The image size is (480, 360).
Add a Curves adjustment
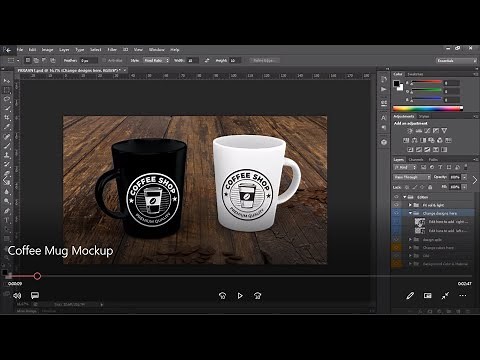tap(427, 131)
